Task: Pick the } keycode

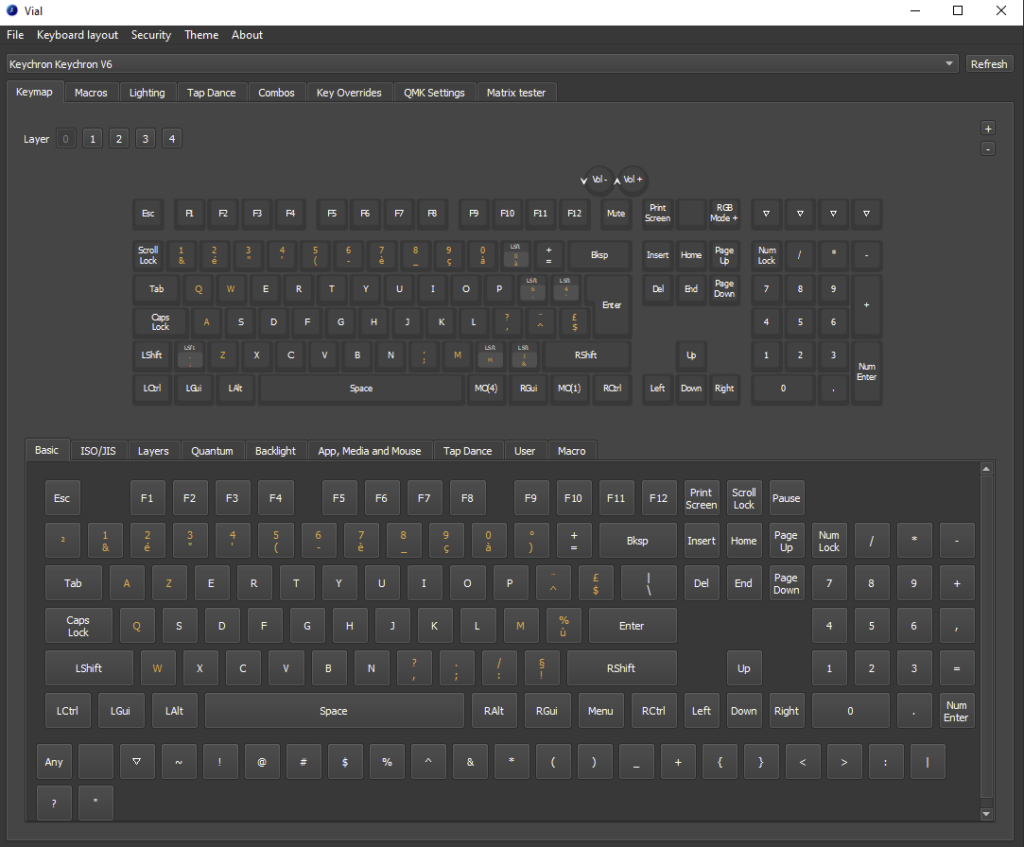Action: coord(761,761)
